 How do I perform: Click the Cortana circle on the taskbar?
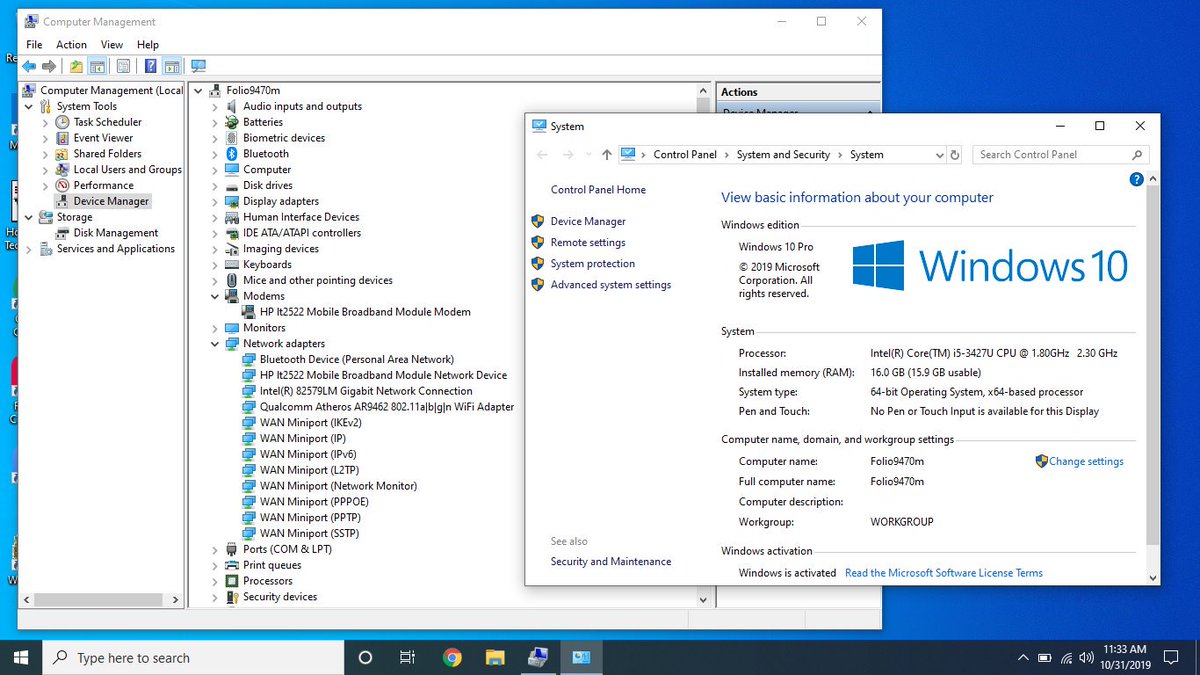click(365, 657)
